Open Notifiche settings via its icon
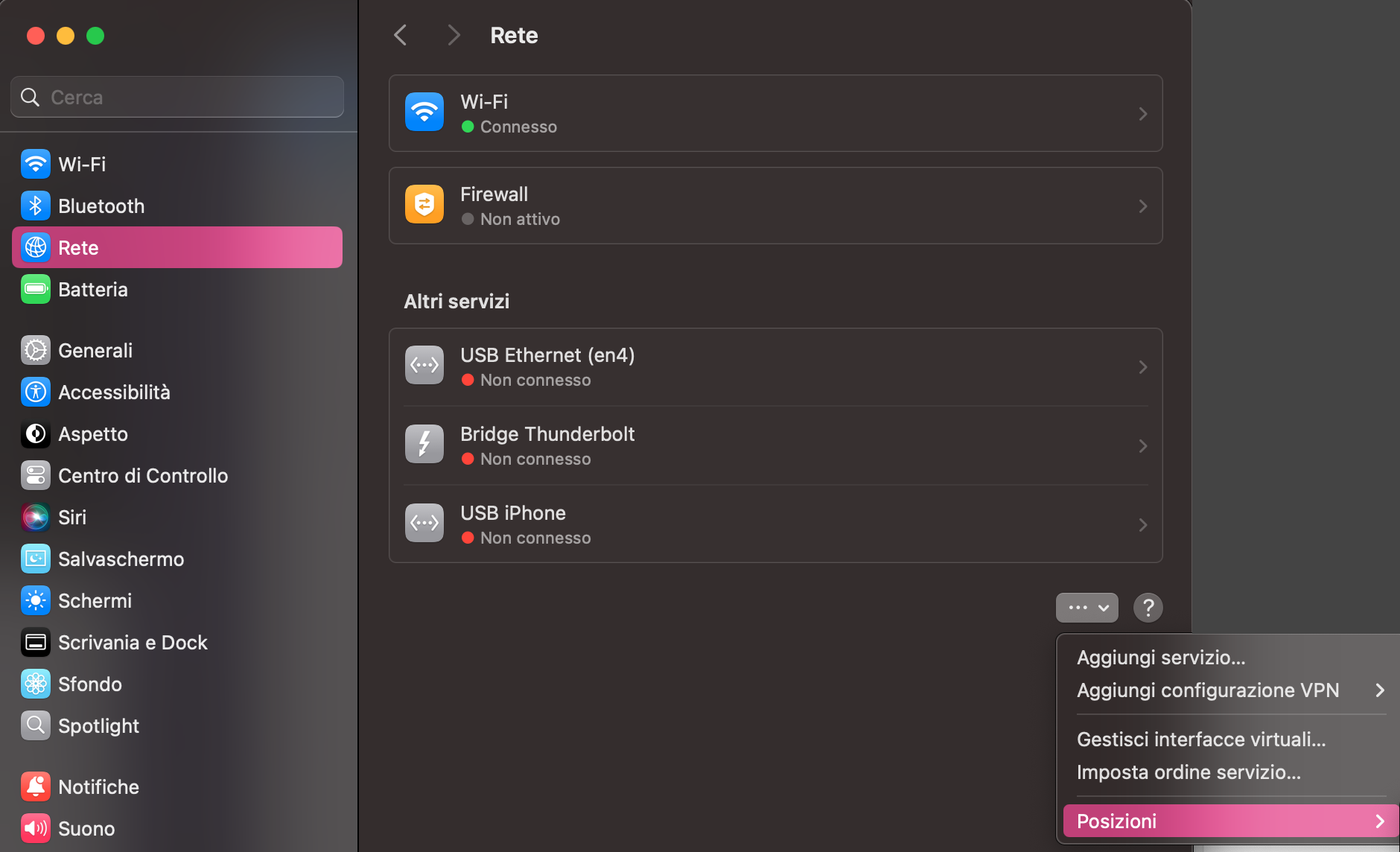1400x852 pixels. (x=35, y=786)
